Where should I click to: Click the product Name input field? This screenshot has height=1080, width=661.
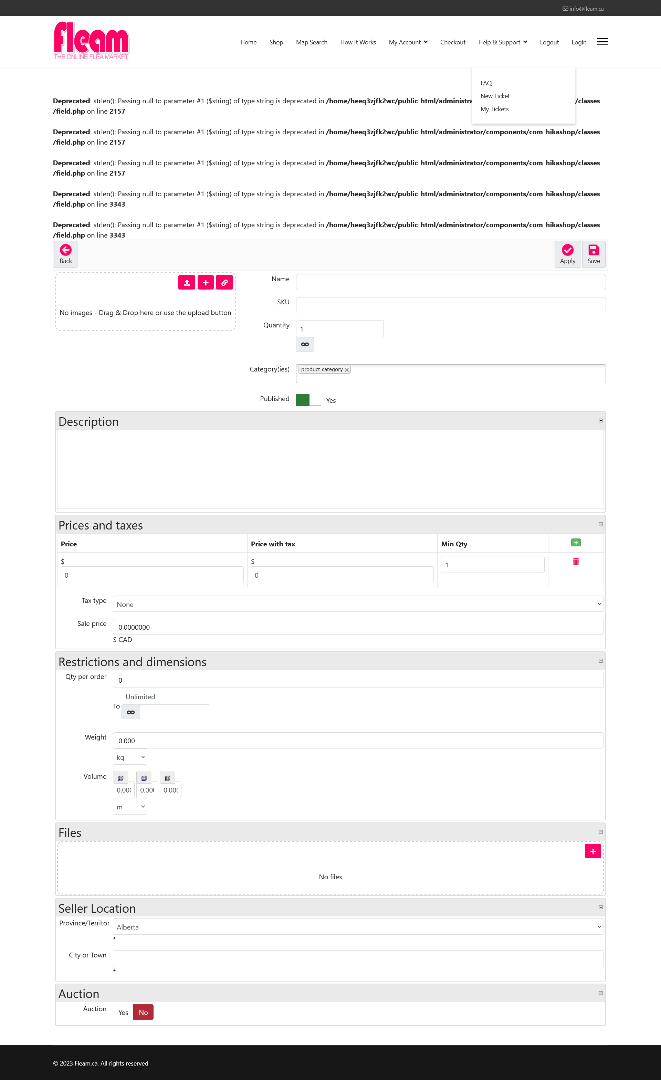pyautogui.click(x=450, y=283)
